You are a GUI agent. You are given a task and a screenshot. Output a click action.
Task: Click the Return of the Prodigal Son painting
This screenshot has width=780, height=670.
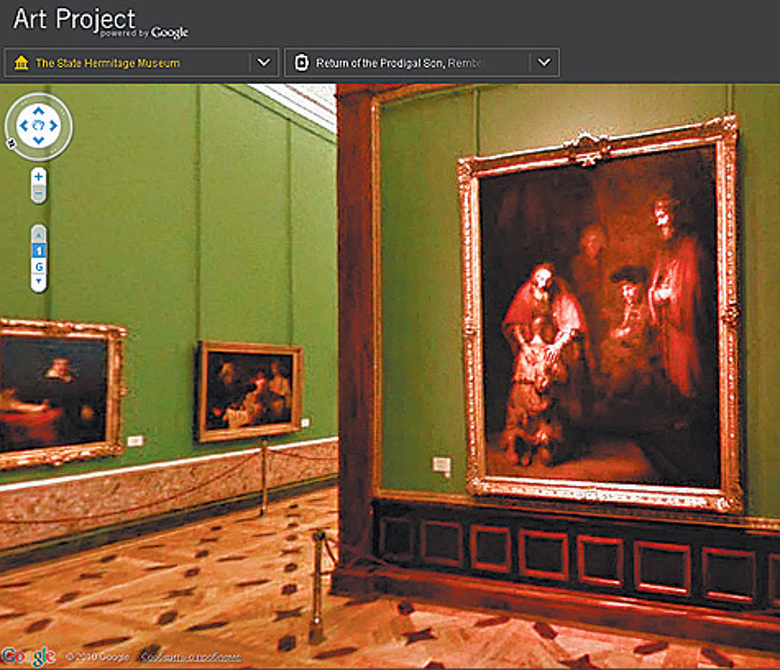tap(599, 316)
